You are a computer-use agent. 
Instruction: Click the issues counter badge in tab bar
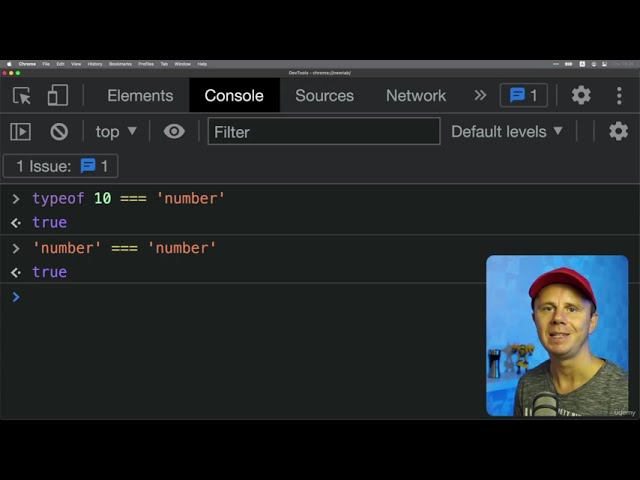(x=523, y=96)
